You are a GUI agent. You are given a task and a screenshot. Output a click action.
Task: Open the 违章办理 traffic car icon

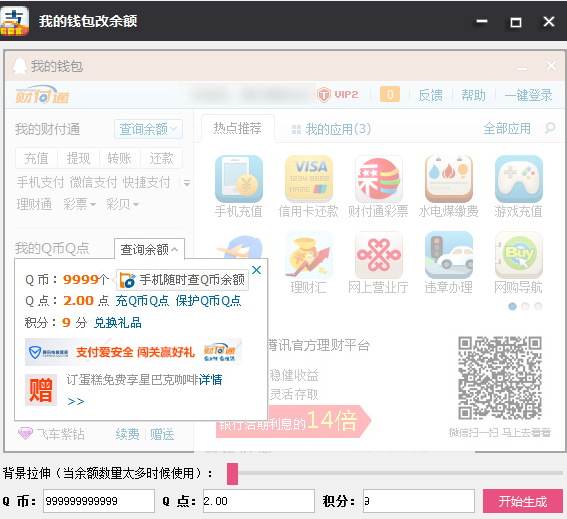[449, 255]
